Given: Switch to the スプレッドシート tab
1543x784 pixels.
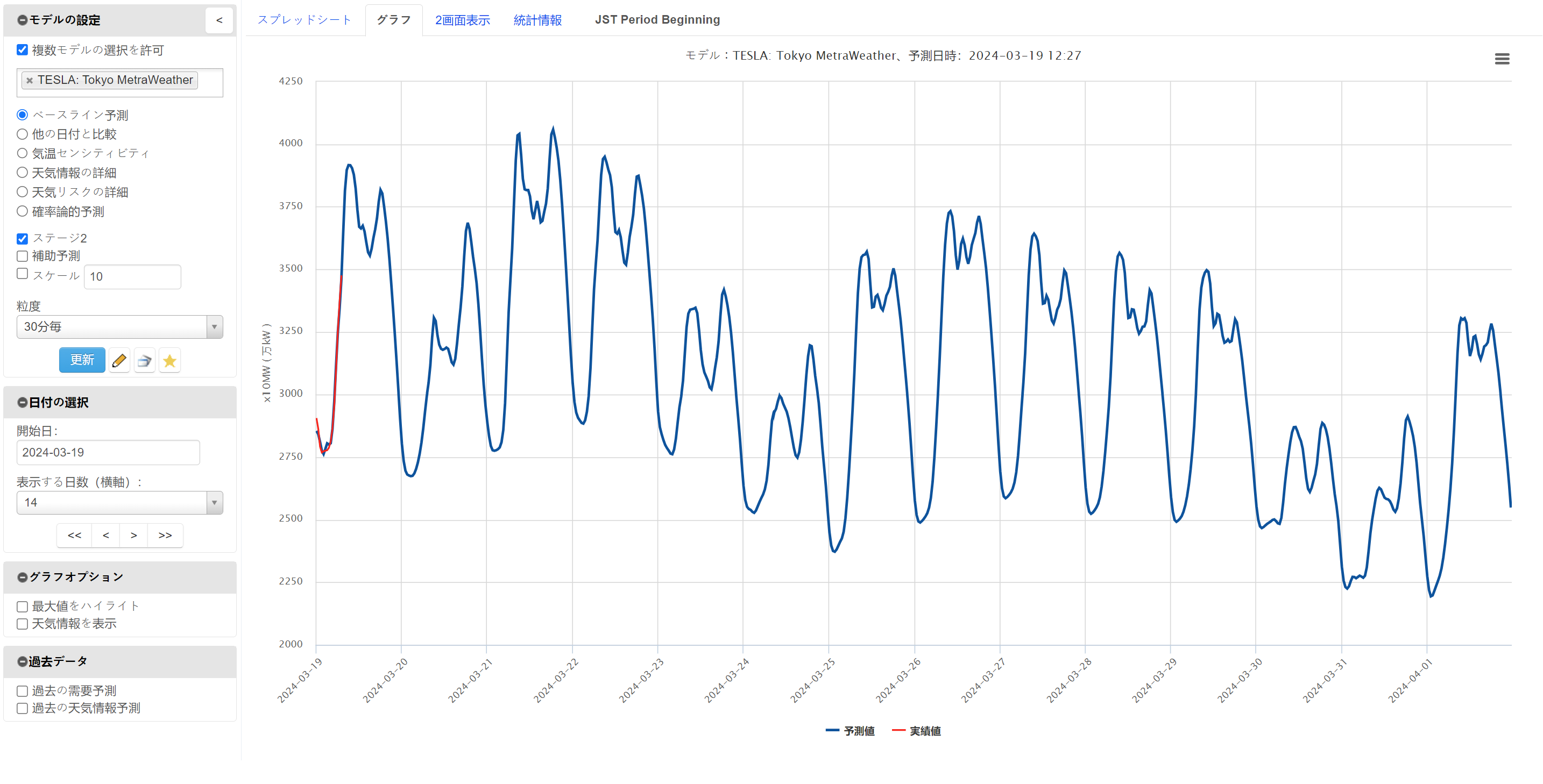Looking at the screenshot, I should [x=305, y=19].
